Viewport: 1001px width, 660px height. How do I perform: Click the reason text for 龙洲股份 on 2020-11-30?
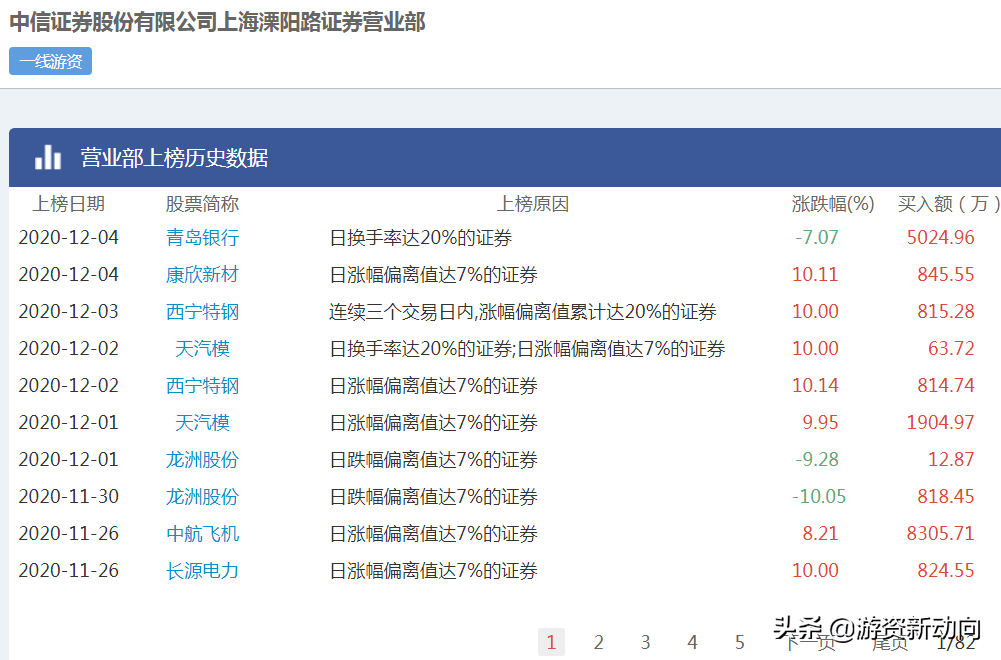[x=433, y=497]
